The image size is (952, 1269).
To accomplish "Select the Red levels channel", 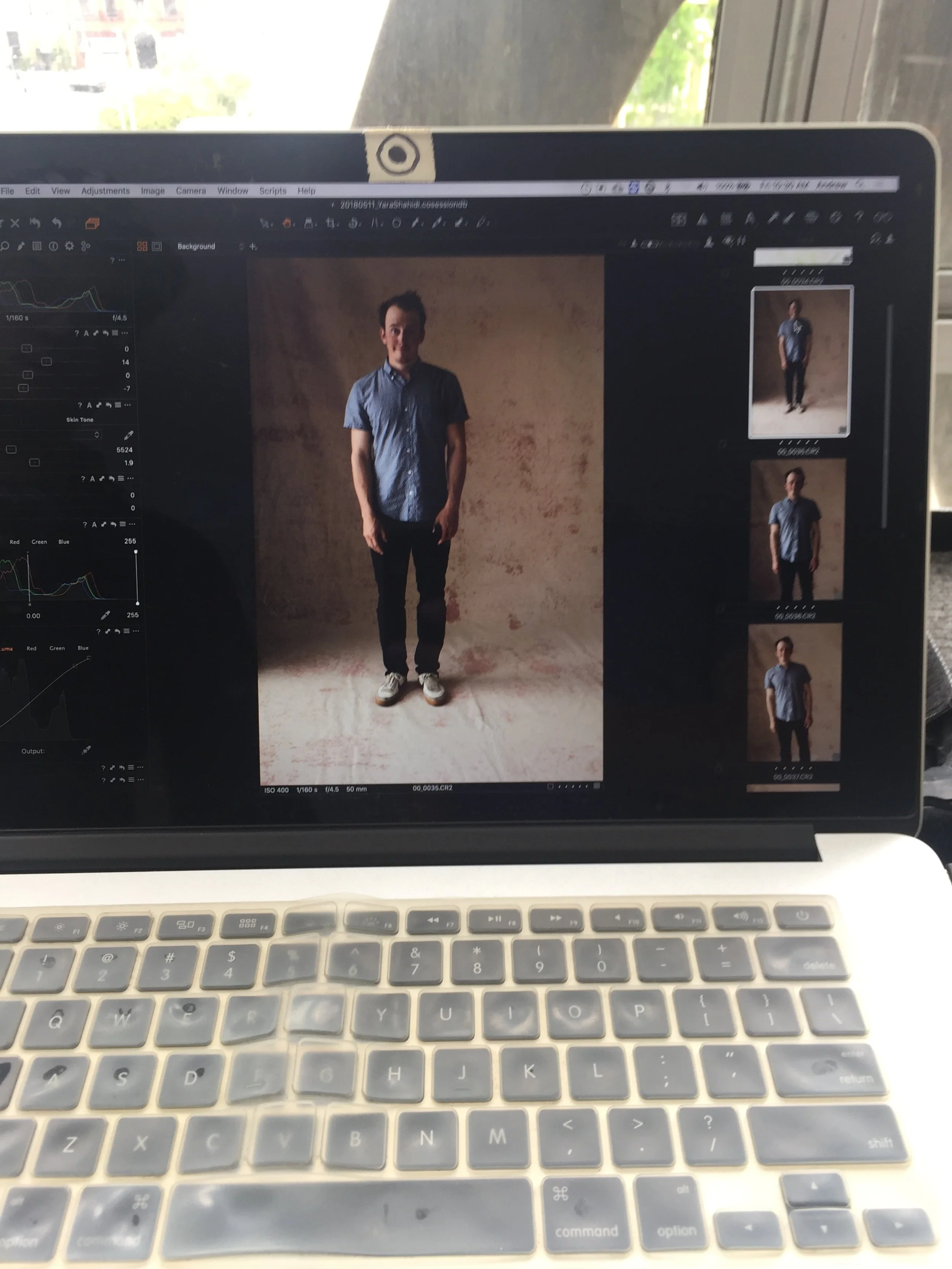I will (x=14, y=542).
